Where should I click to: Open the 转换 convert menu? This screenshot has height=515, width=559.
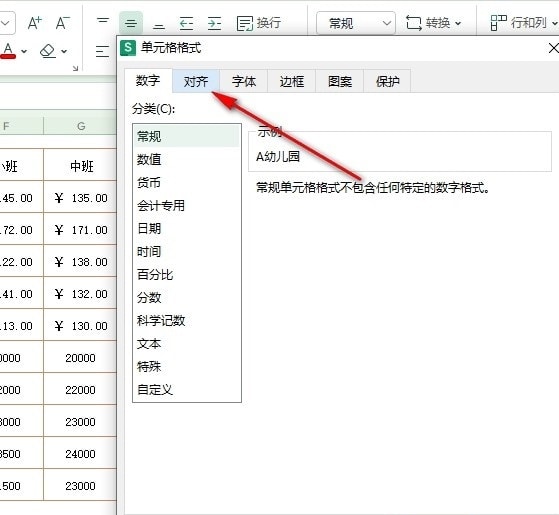point(433,23)
